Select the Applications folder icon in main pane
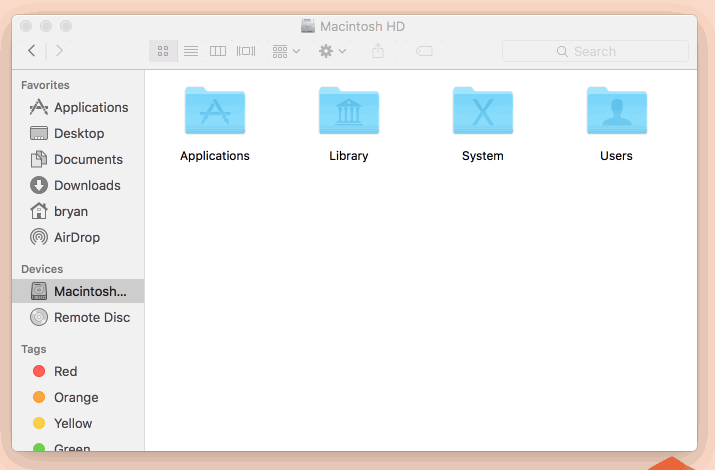The height and width of the screenshot is (470, 715). 215,110
